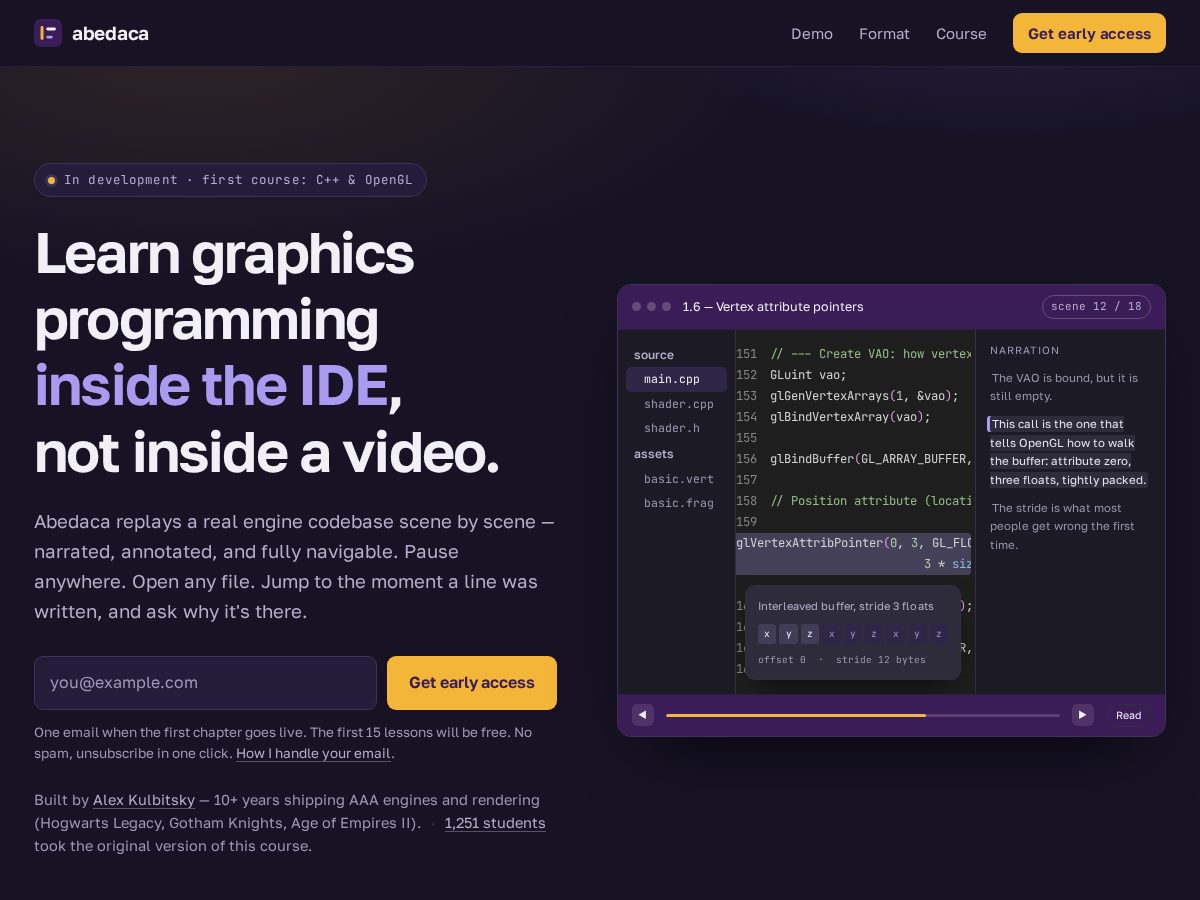The width and height of the screenshot is (1200, 900).
Task: Click the 1.6 — Vertex attribute pointers title
Action: click(773, 307)
